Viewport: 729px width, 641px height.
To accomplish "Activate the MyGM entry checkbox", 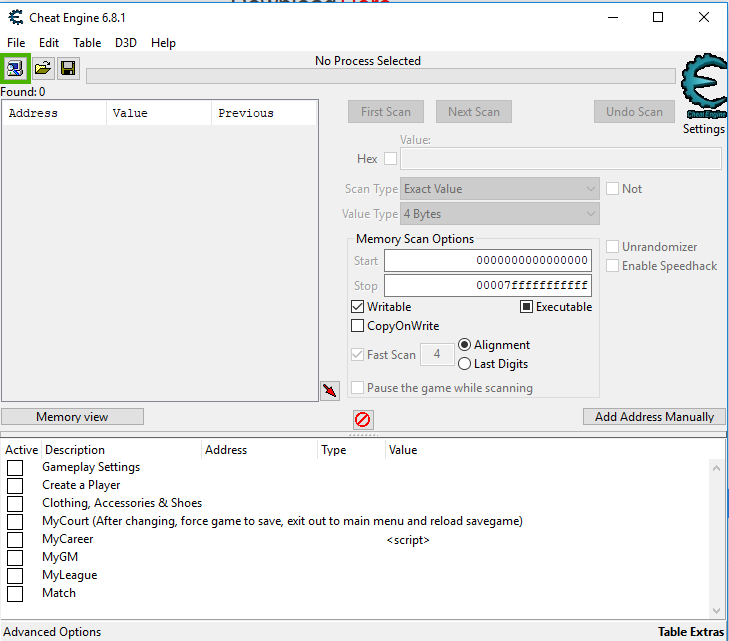I will pyautogui.click(x=15, y=557).
